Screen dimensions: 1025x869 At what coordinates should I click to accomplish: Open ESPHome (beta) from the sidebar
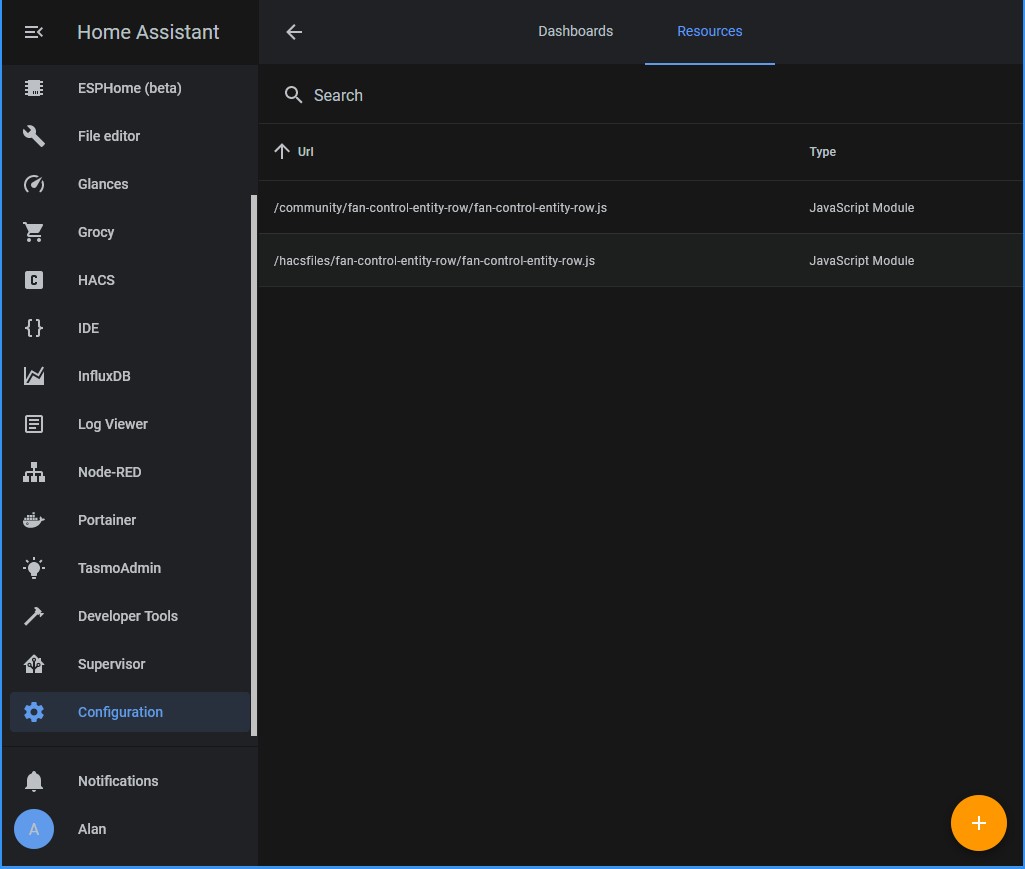[x=33, y=88]
